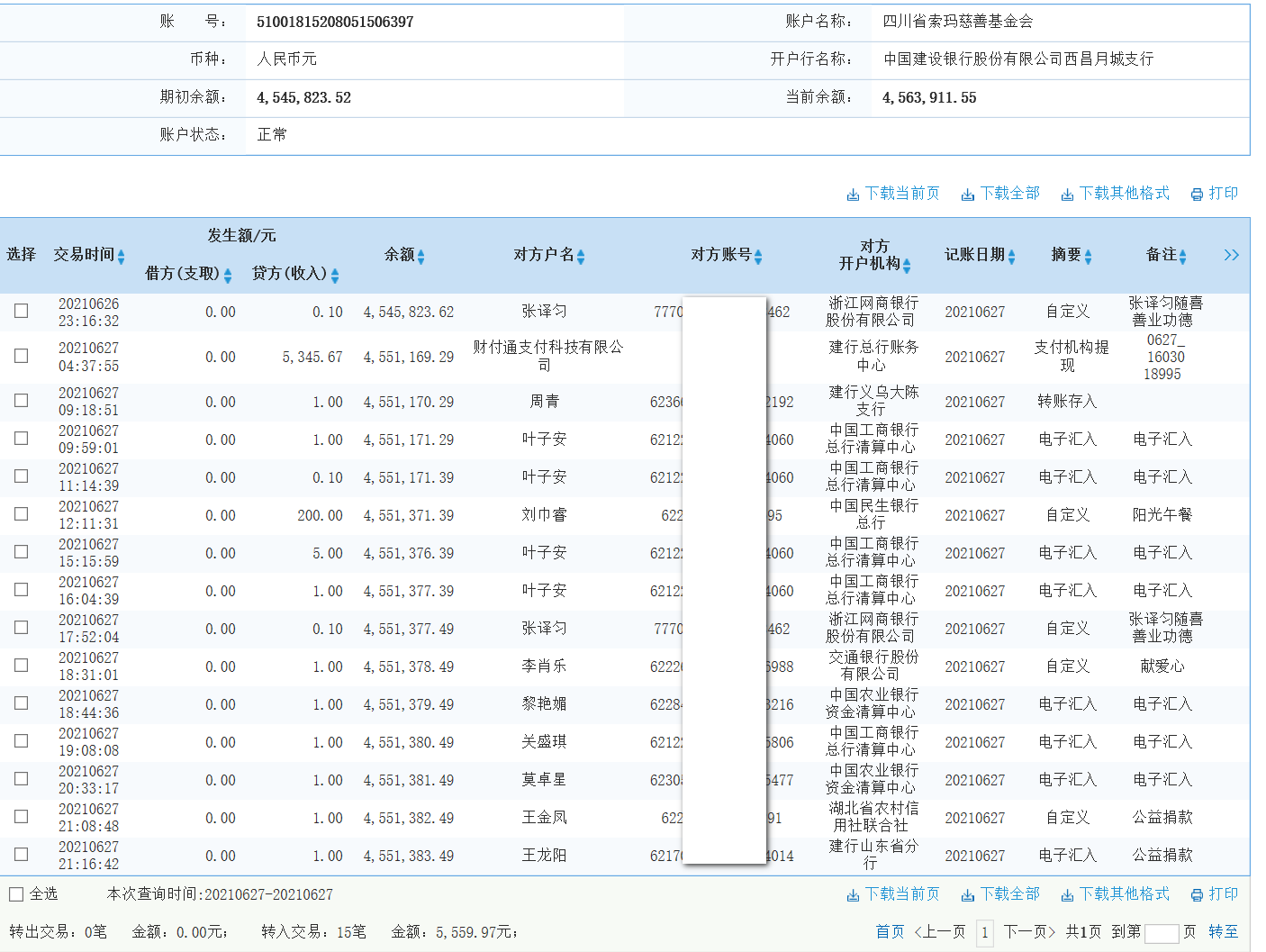1266x952 pixels.
Task: Click the top 下载当前页 download icon
Action: 853,193
